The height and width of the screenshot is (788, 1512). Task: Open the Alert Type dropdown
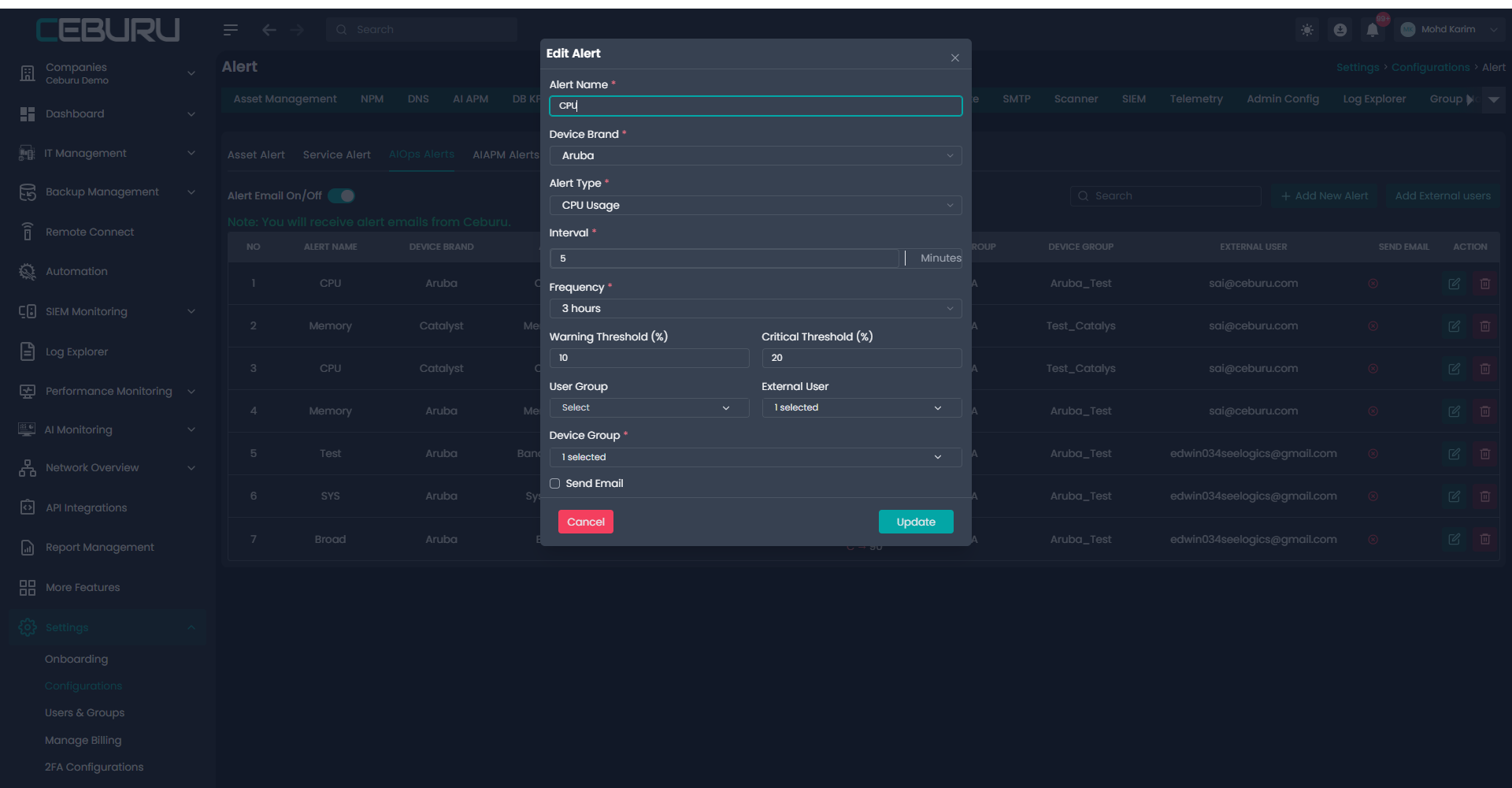click(755, 206)
